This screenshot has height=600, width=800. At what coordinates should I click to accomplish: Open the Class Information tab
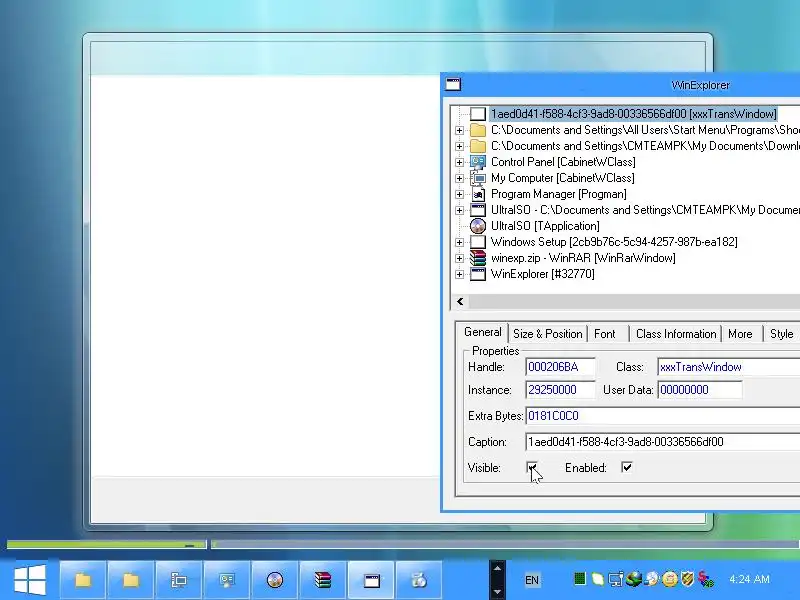[676, 334]
